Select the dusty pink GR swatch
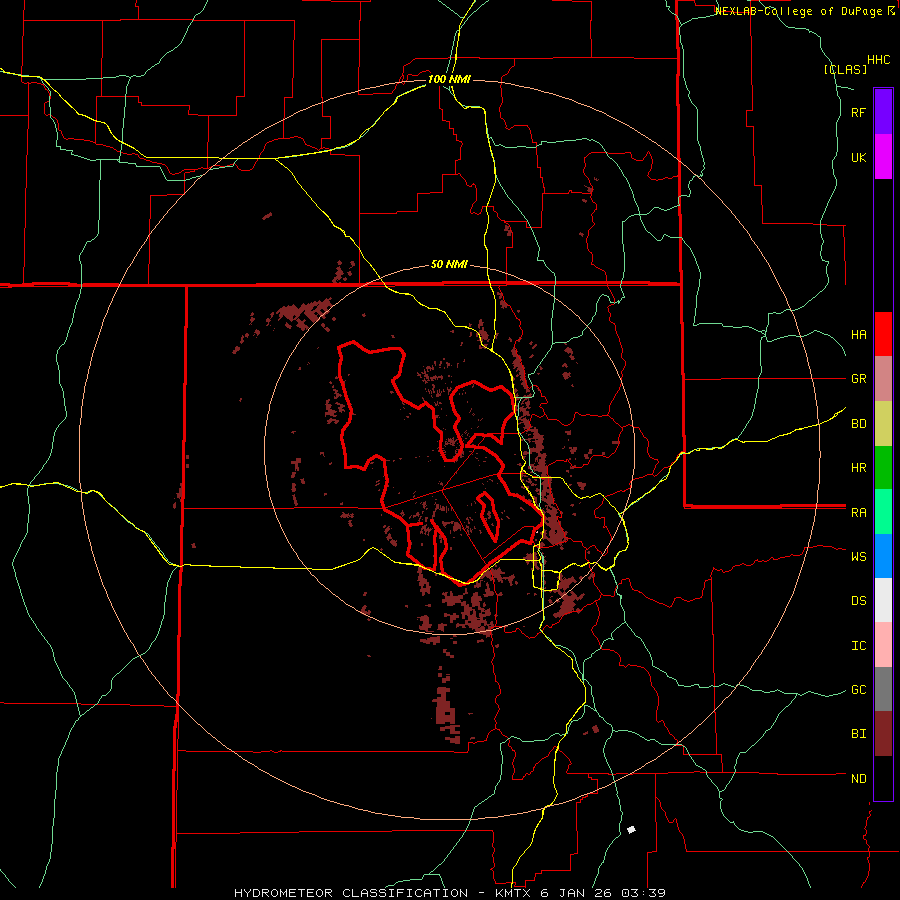Viewport: 900px width, 900px height. pos(883,379)
